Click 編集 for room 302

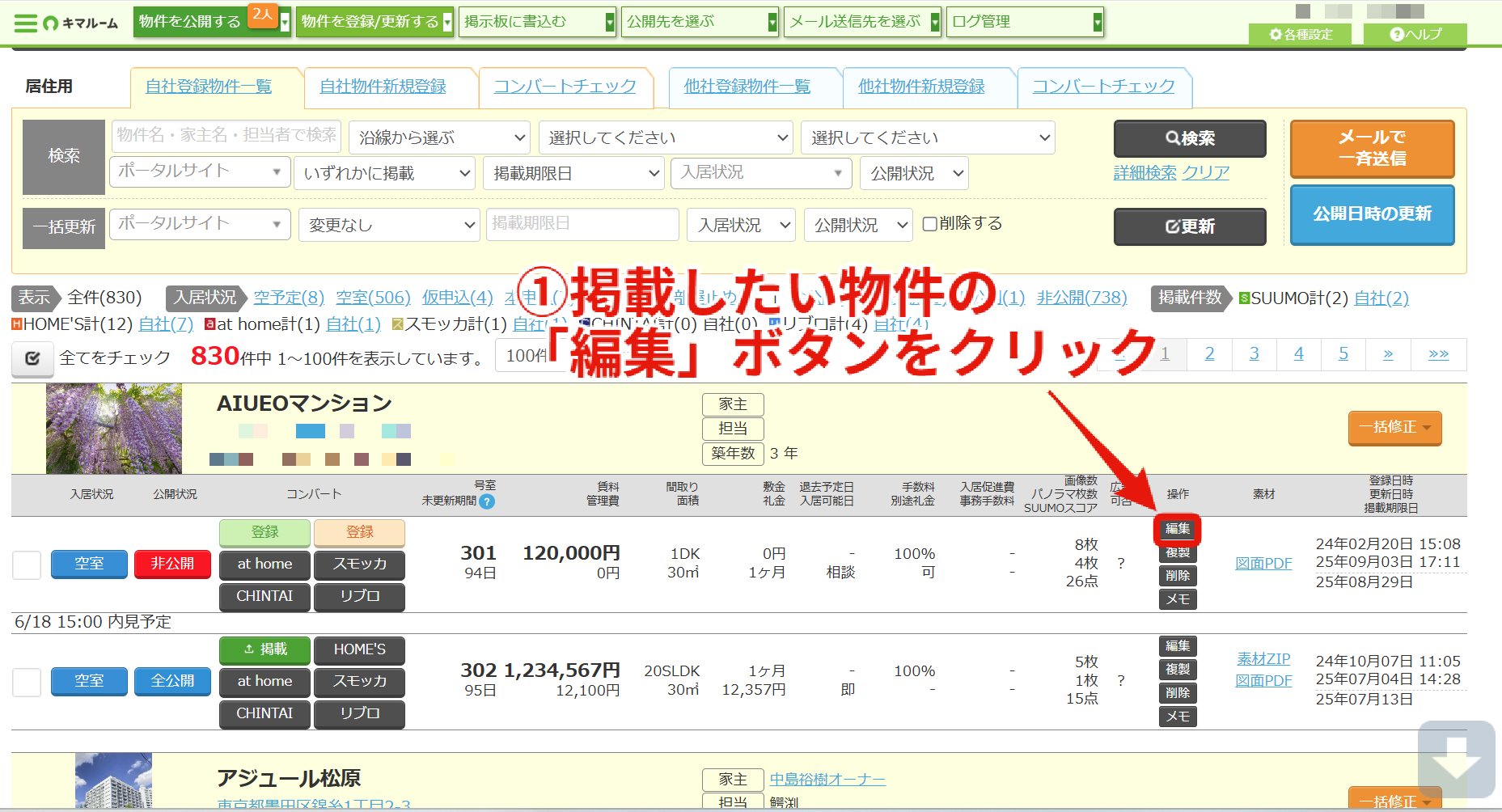(x=1178, y=646)
